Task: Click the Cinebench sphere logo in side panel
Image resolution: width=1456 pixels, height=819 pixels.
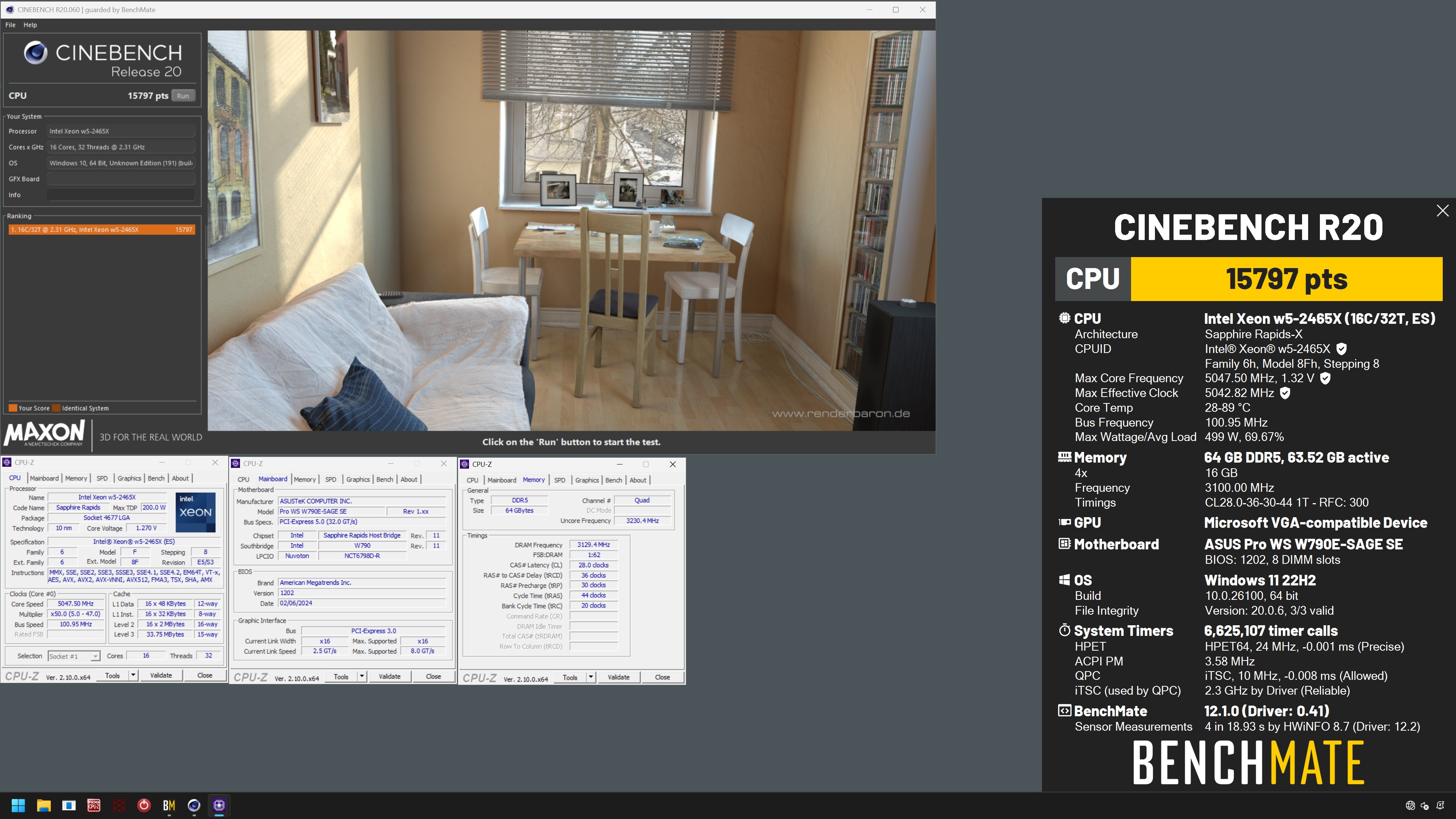Action: tap(36, 53)
